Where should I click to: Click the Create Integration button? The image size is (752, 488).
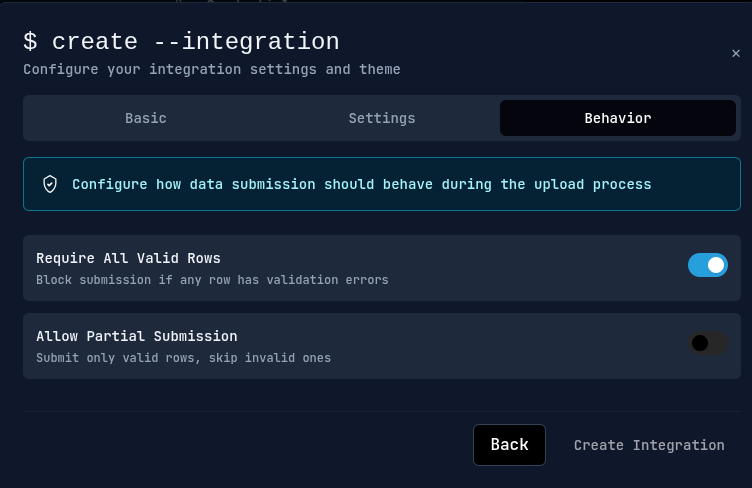648,445
